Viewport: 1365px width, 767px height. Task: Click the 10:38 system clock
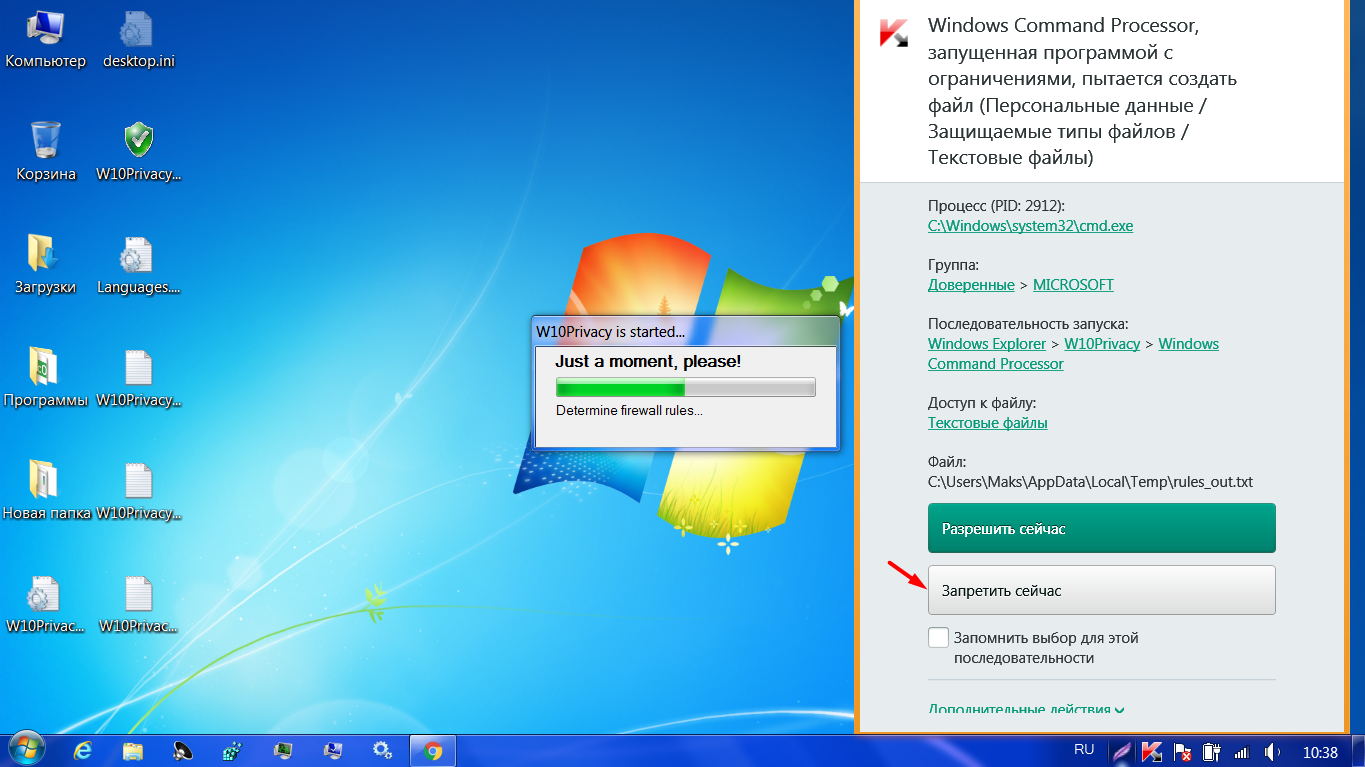click(1320, 751)
